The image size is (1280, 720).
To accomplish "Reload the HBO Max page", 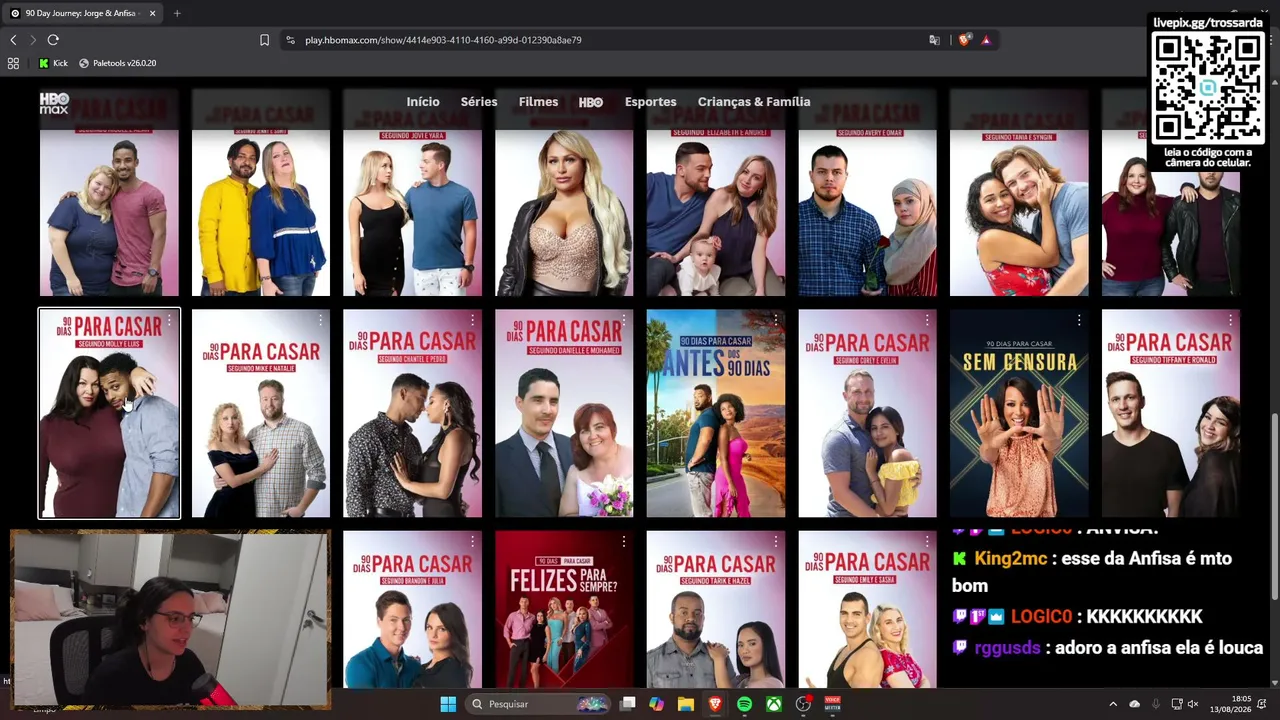I will pyautogui.click(x=53, y=40).
